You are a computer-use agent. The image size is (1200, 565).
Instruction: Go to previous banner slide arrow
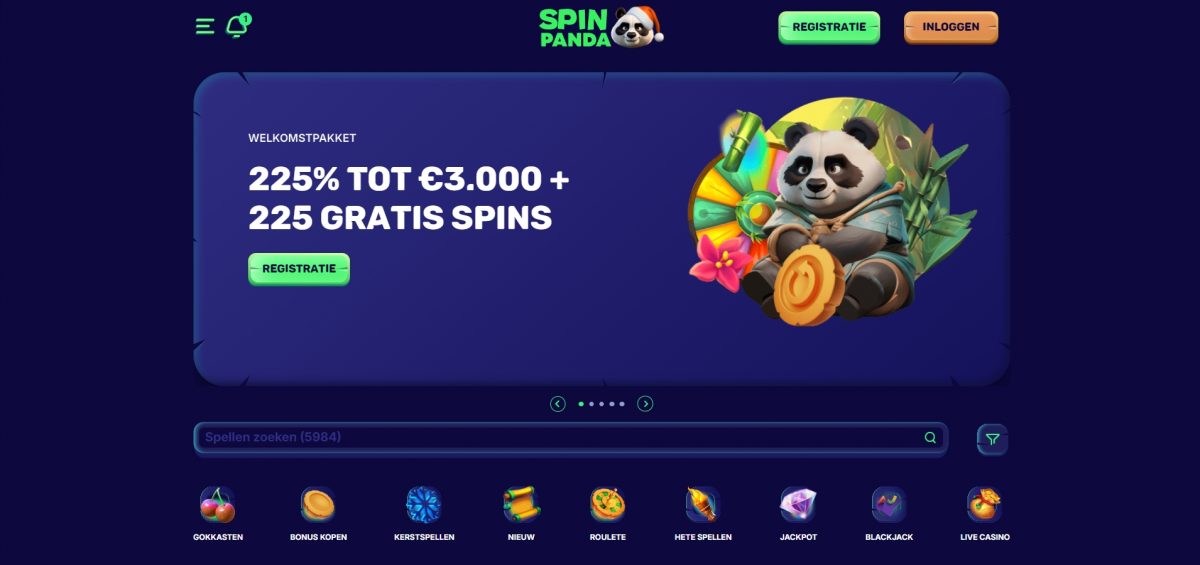558,404
